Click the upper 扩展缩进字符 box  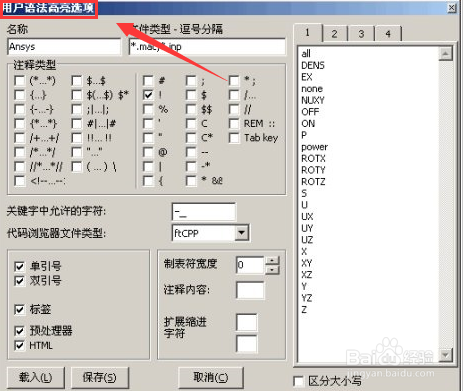pyautogui.click(x=246, y=322)
